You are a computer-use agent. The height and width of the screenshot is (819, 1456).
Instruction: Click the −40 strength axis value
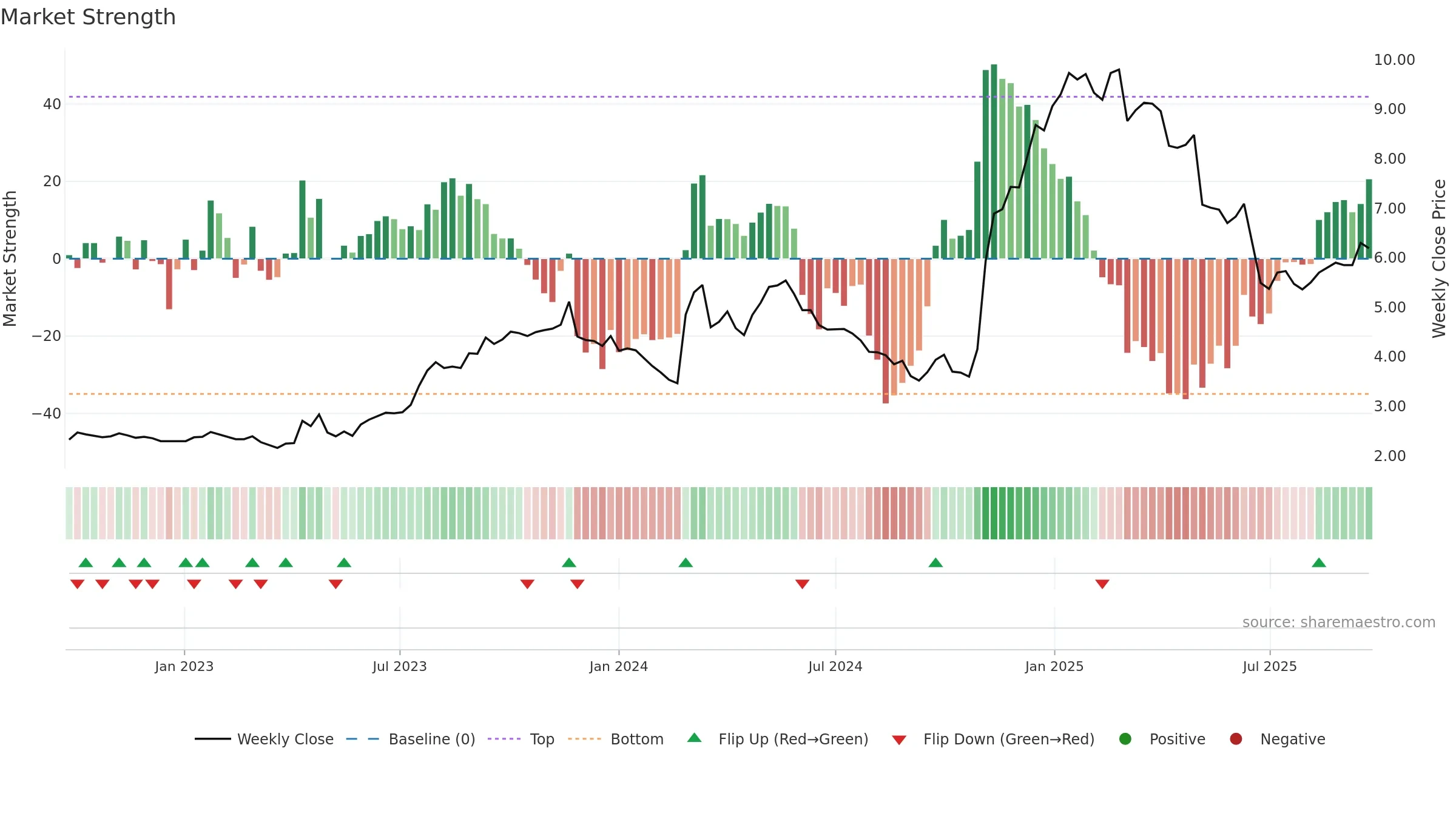point(46,414)
